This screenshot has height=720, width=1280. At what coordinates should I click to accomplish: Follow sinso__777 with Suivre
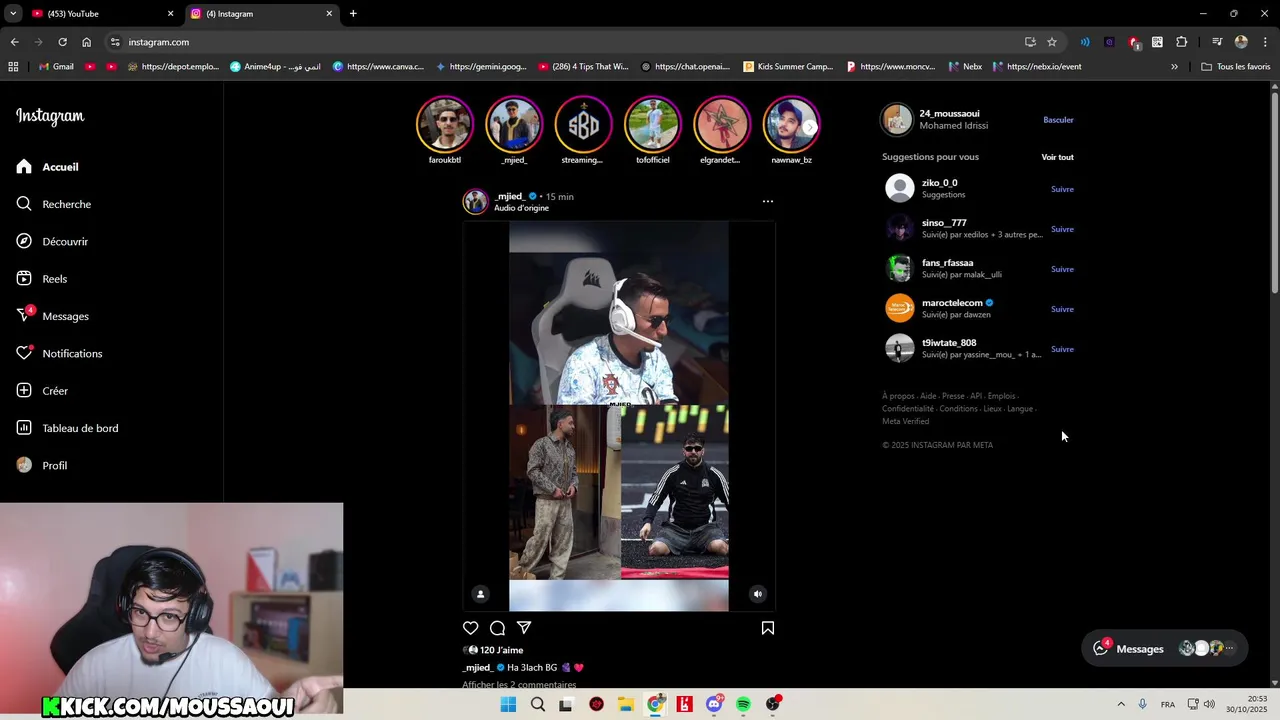pyautogui.click(x=1062, y=229)
